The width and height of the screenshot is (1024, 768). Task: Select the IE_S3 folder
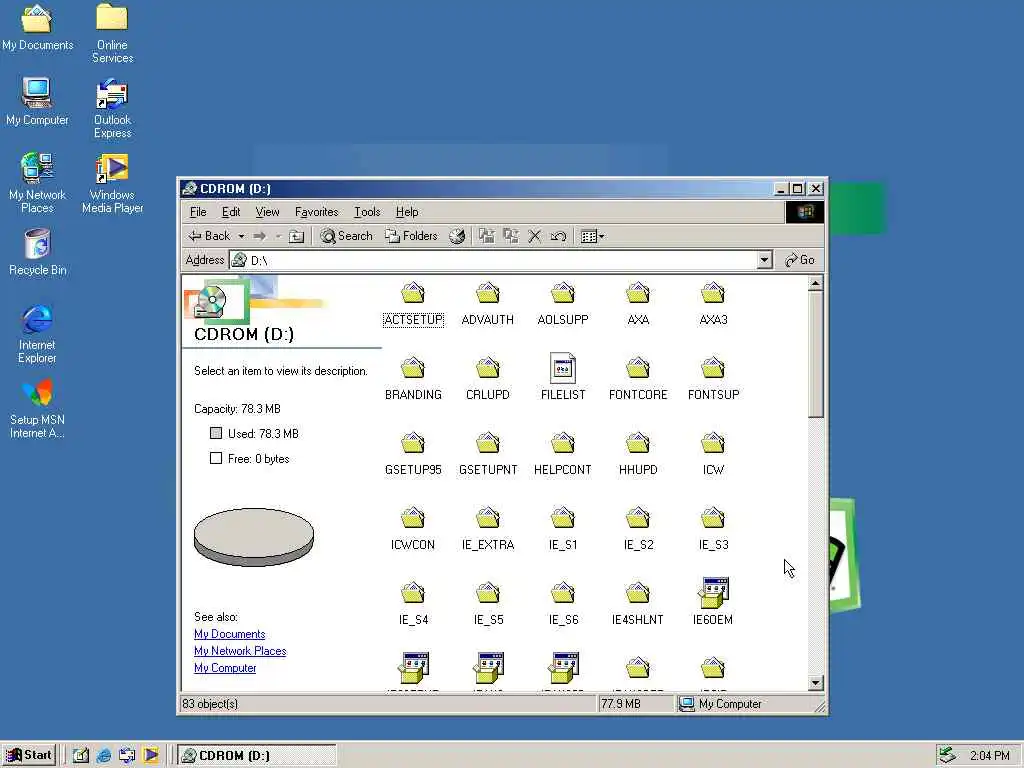(x=713, y=530)
